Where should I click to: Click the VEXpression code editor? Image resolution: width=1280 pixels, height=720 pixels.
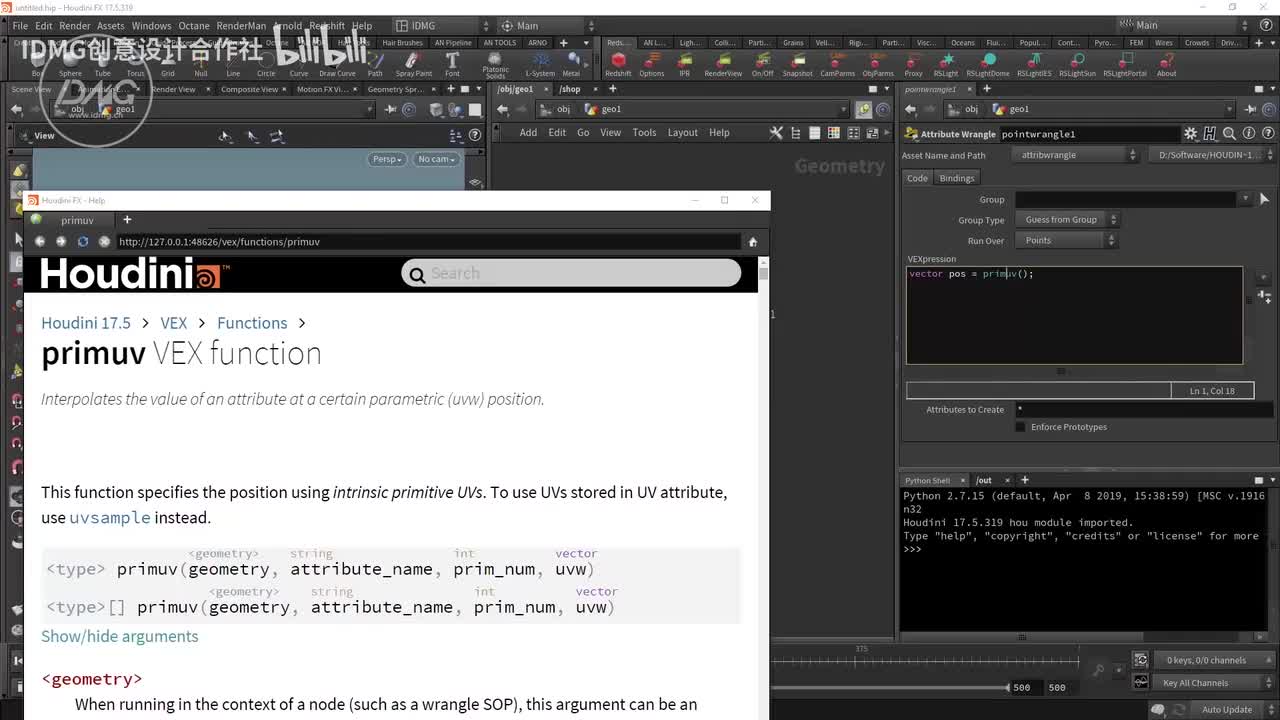(x=1075, y=315)
